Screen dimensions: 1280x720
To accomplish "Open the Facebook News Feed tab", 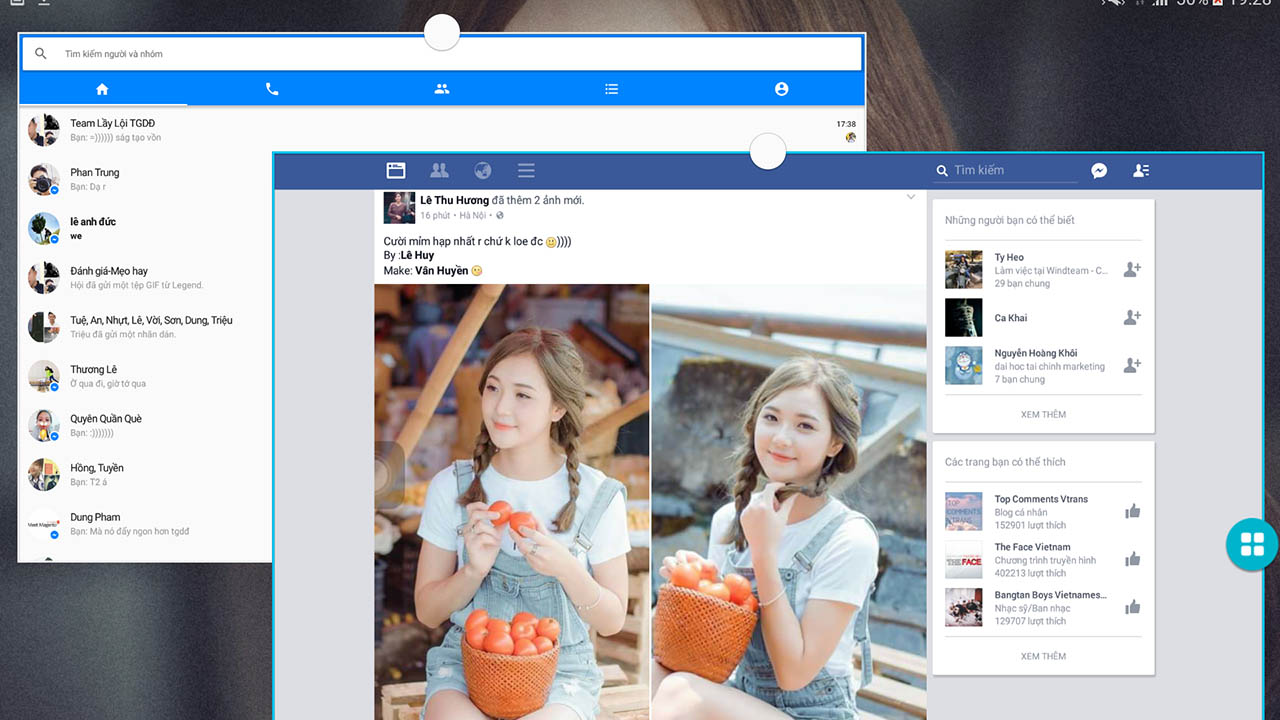I will tap(396, 171).
